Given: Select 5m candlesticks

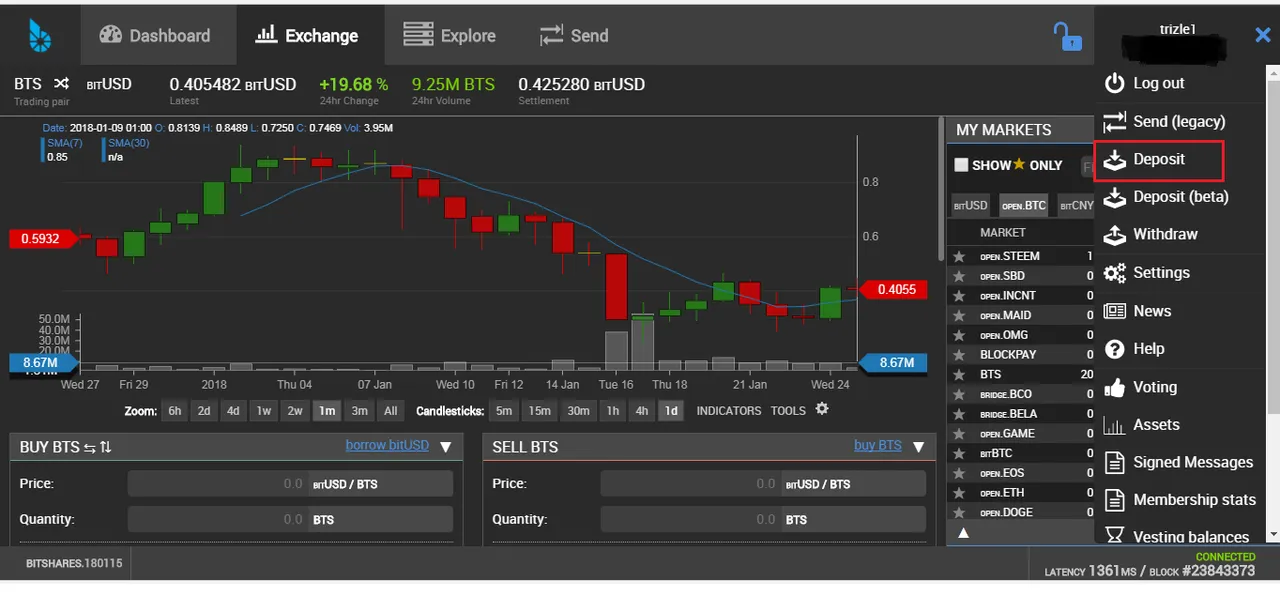Looking at the screenshot, I should click(x=504, y=411).
